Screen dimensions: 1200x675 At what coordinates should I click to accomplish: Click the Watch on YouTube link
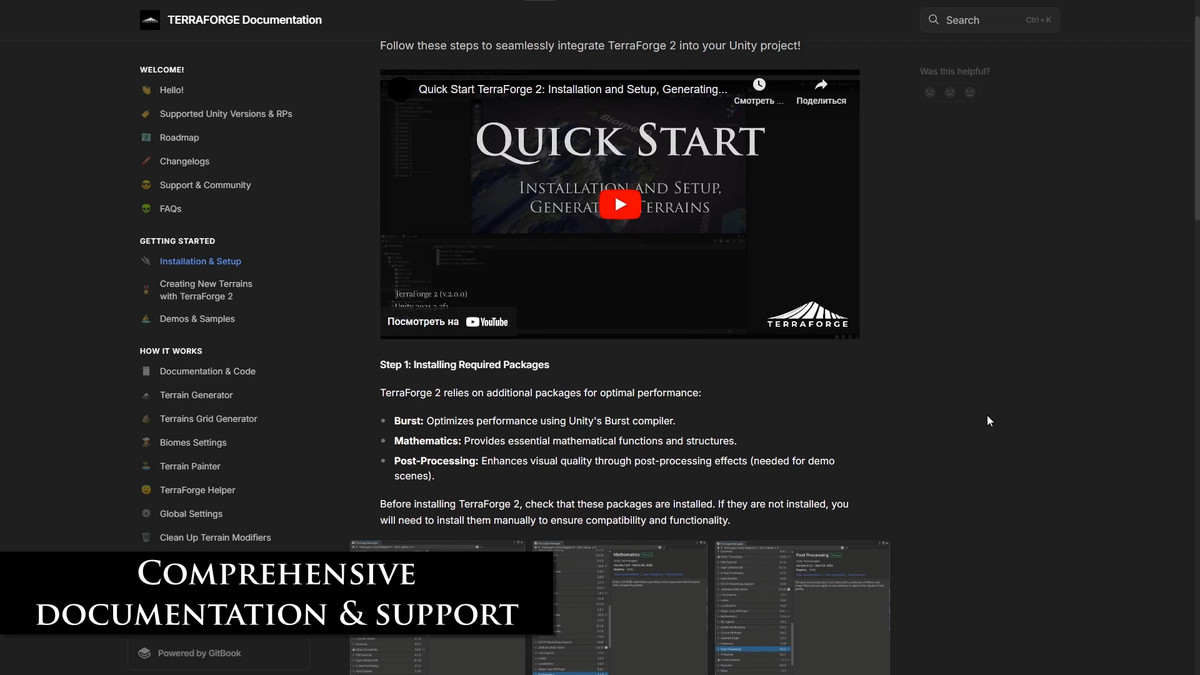point(448,322)
